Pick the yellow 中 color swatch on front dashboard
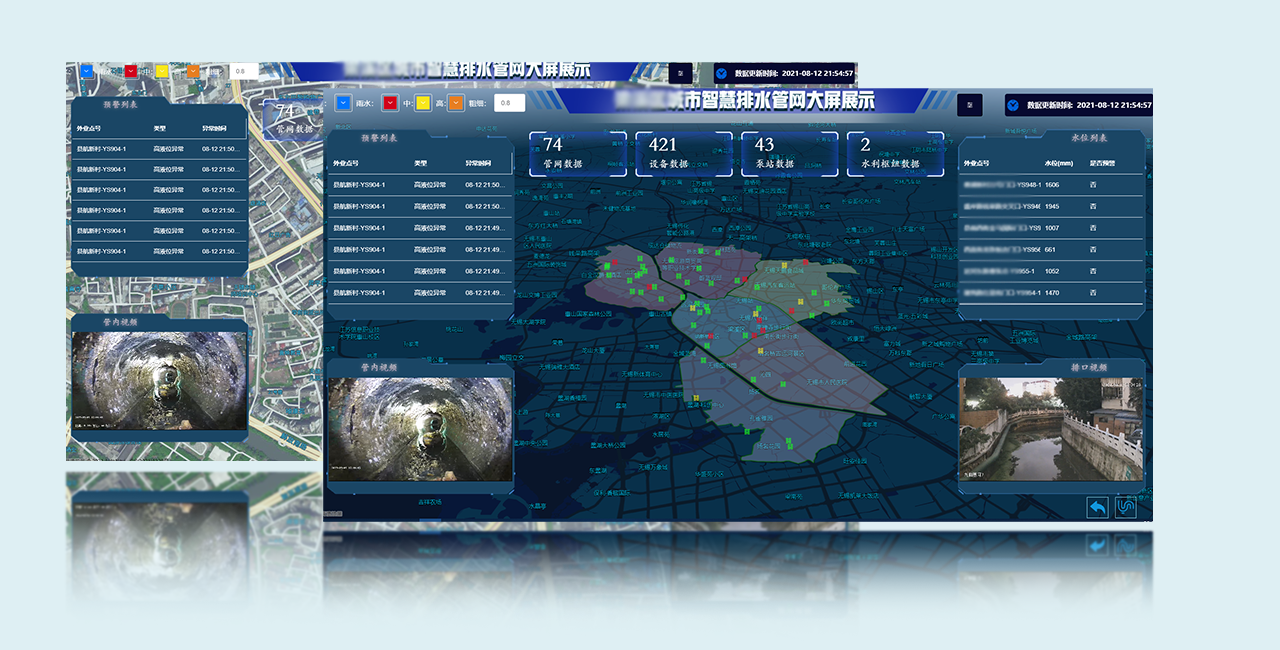This screenshot has height=650, width=1280. coord(423,102)
